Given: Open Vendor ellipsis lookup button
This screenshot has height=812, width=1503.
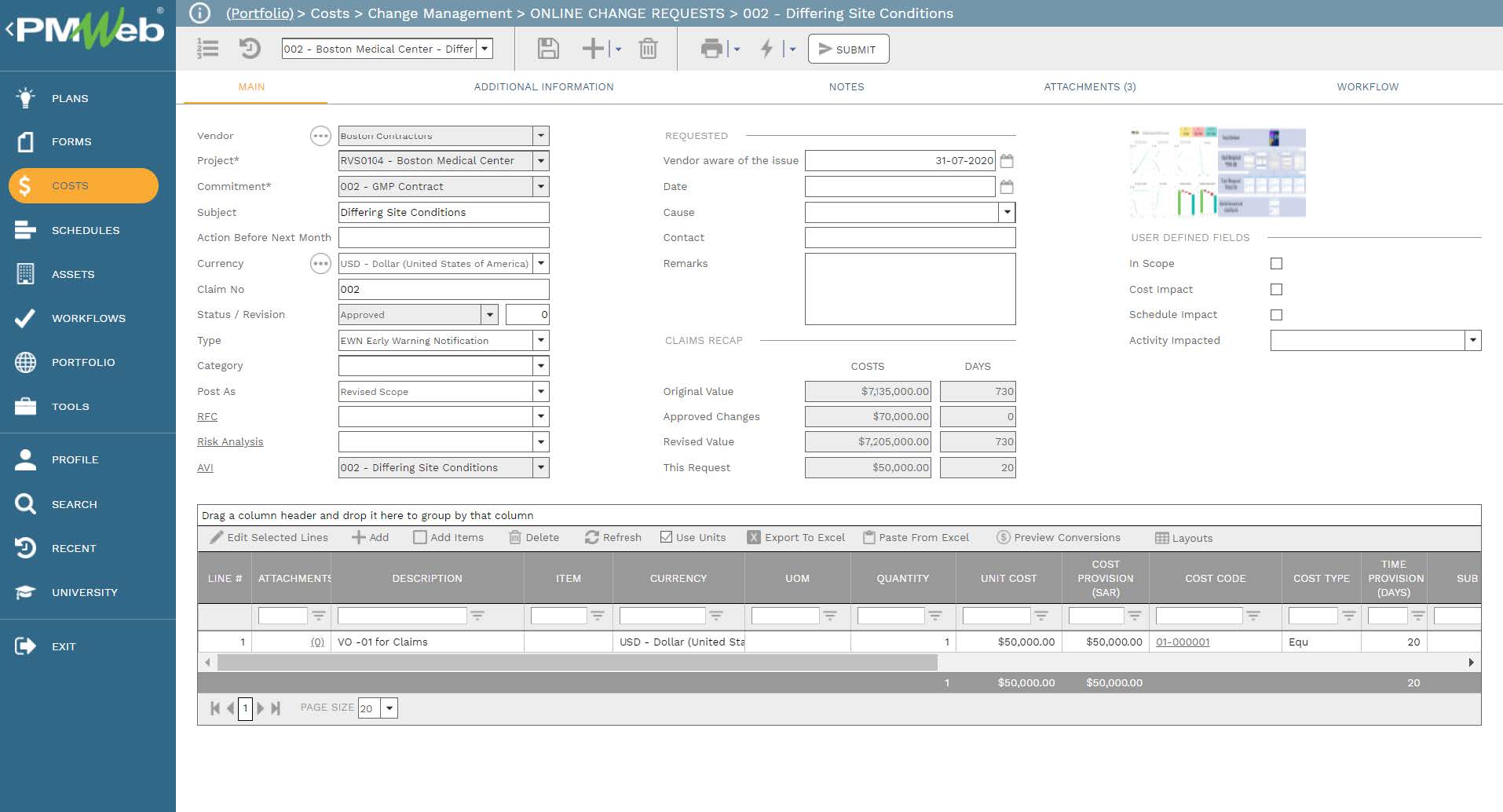Looking at the screenshot, I should point(320,136).
